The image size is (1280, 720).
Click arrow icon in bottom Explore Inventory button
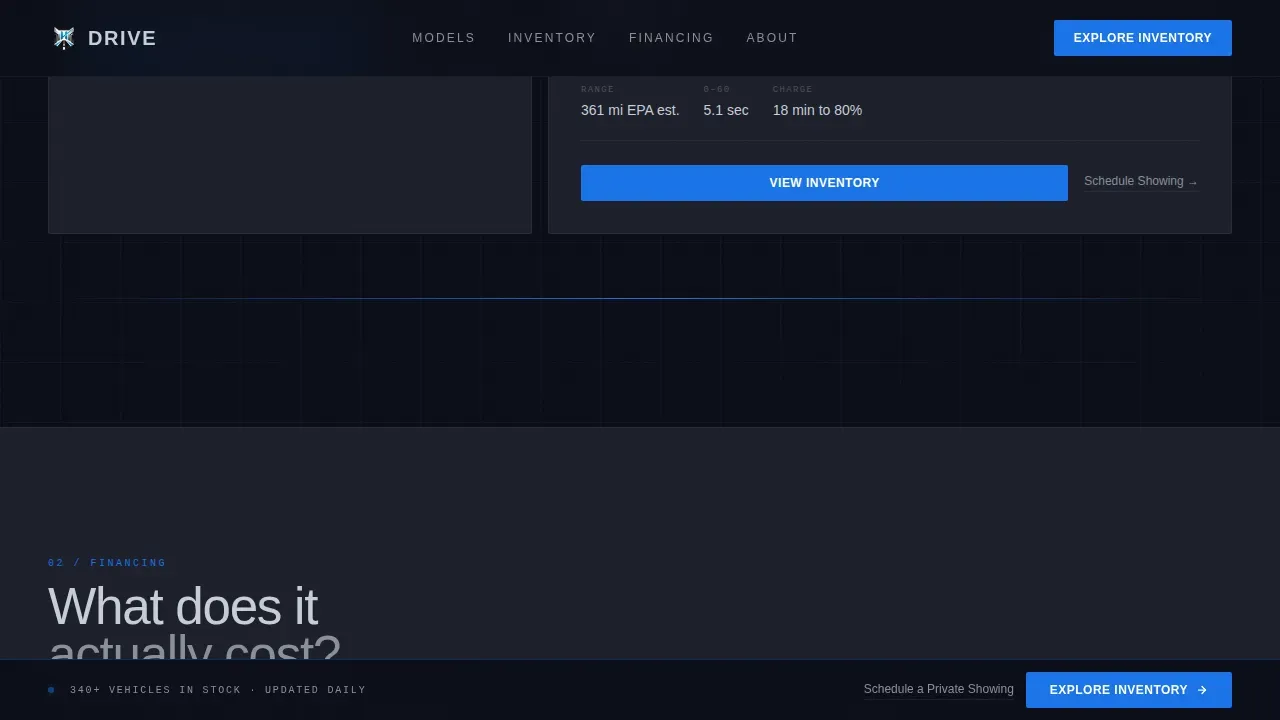coord(1202,690)
